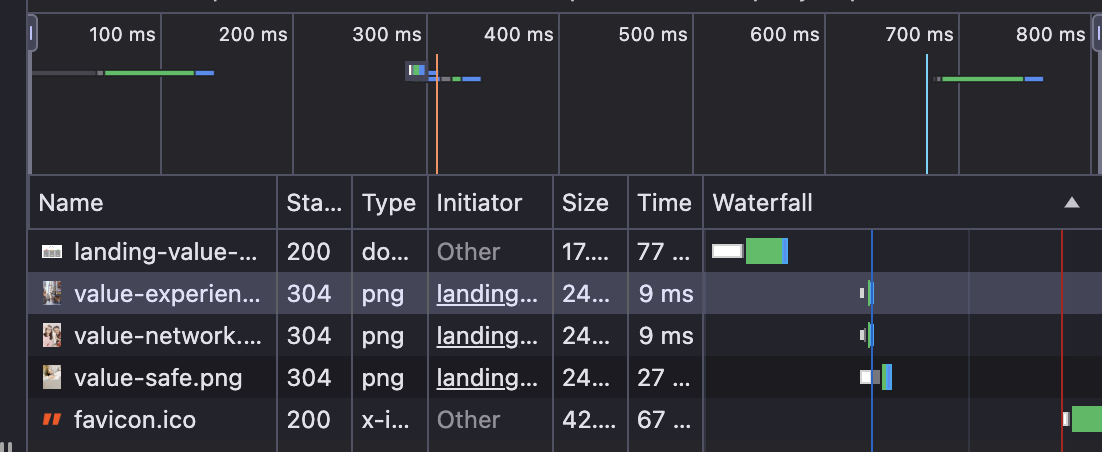The width and height of the screenshot is (1102, 452).
Task: Click the 9 ms time of value-experien... row
Action: 666,294
